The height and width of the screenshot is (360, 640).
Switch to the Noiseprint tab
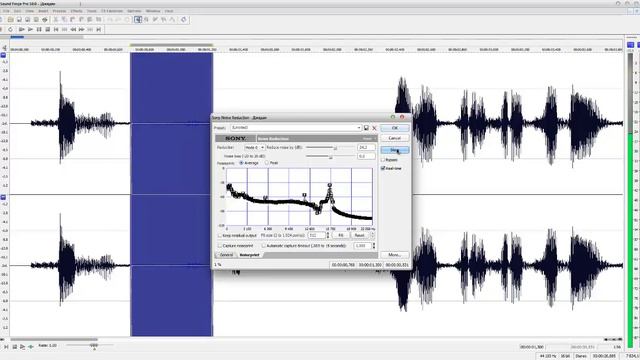coord(249,255)
